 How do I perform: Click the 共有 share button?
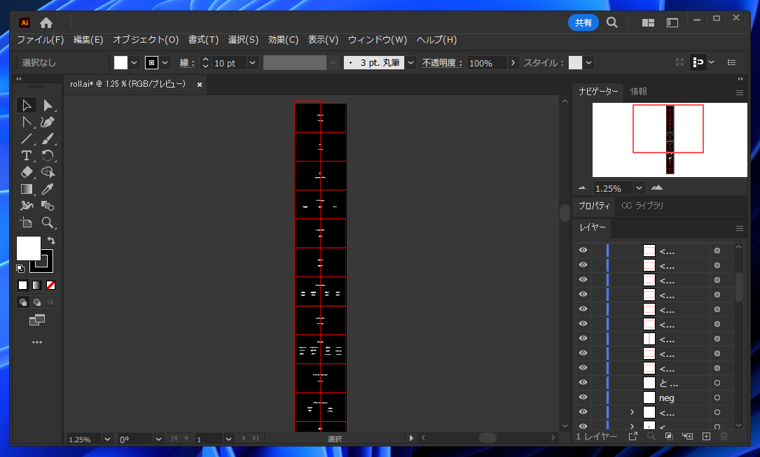[x=583, y=23]
